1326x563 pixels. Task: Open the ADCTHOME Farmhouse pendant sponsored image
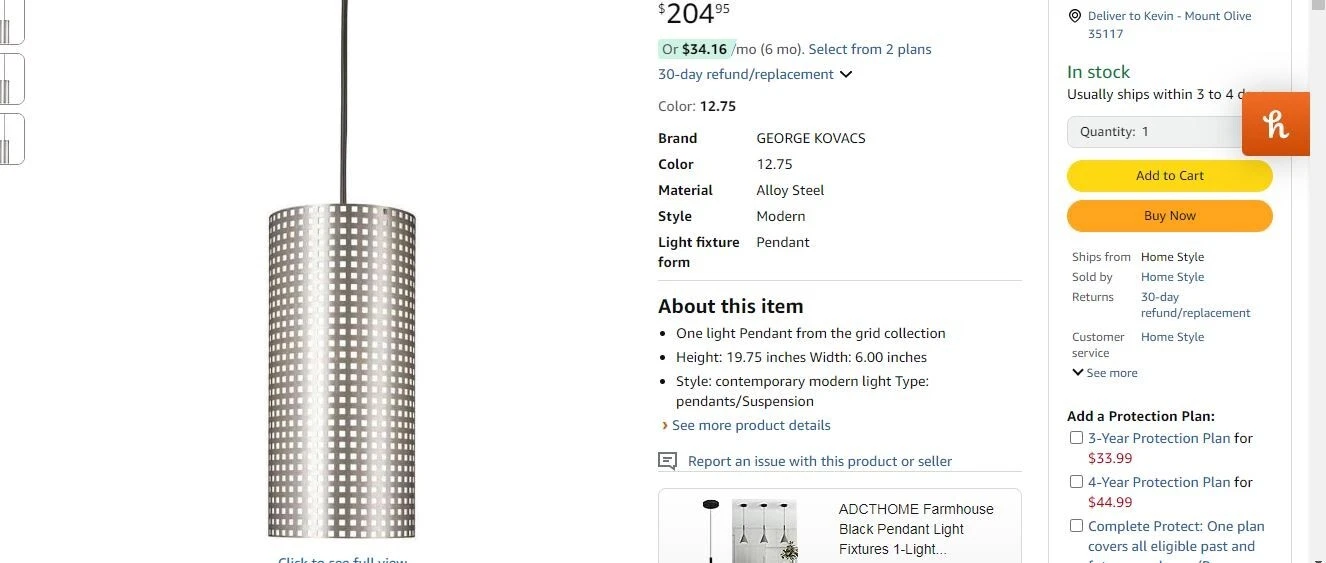[x=764, y=529]
